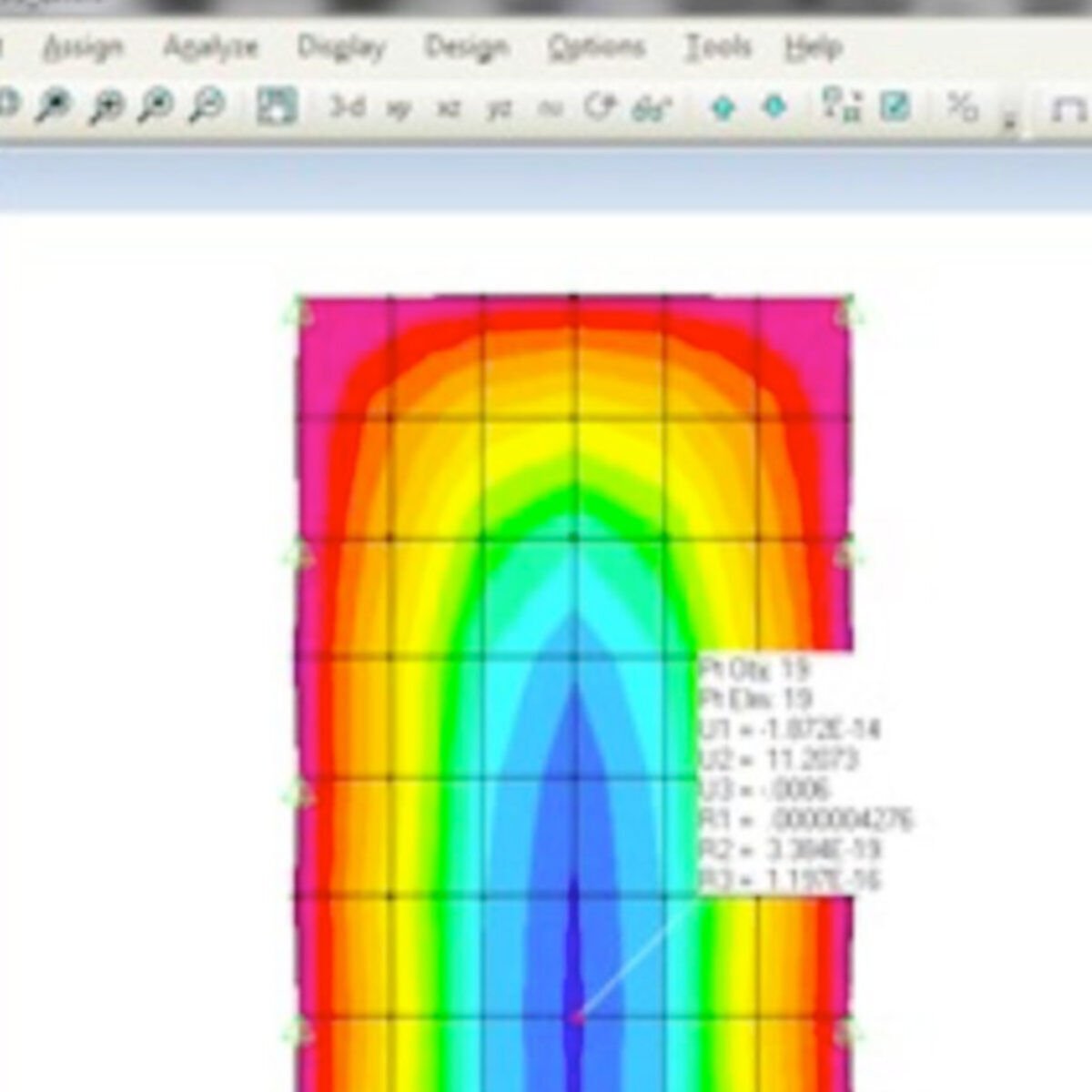Open the Tools menu
Image resolution: width=1092 pixels, height=1092 pixels.
point(717,46)
